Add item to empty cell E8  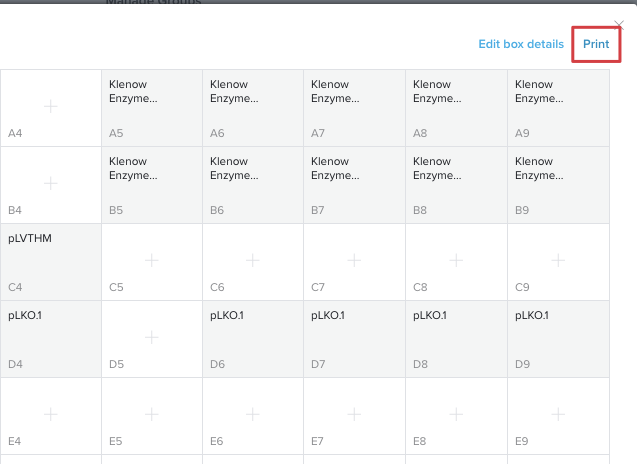456,416
